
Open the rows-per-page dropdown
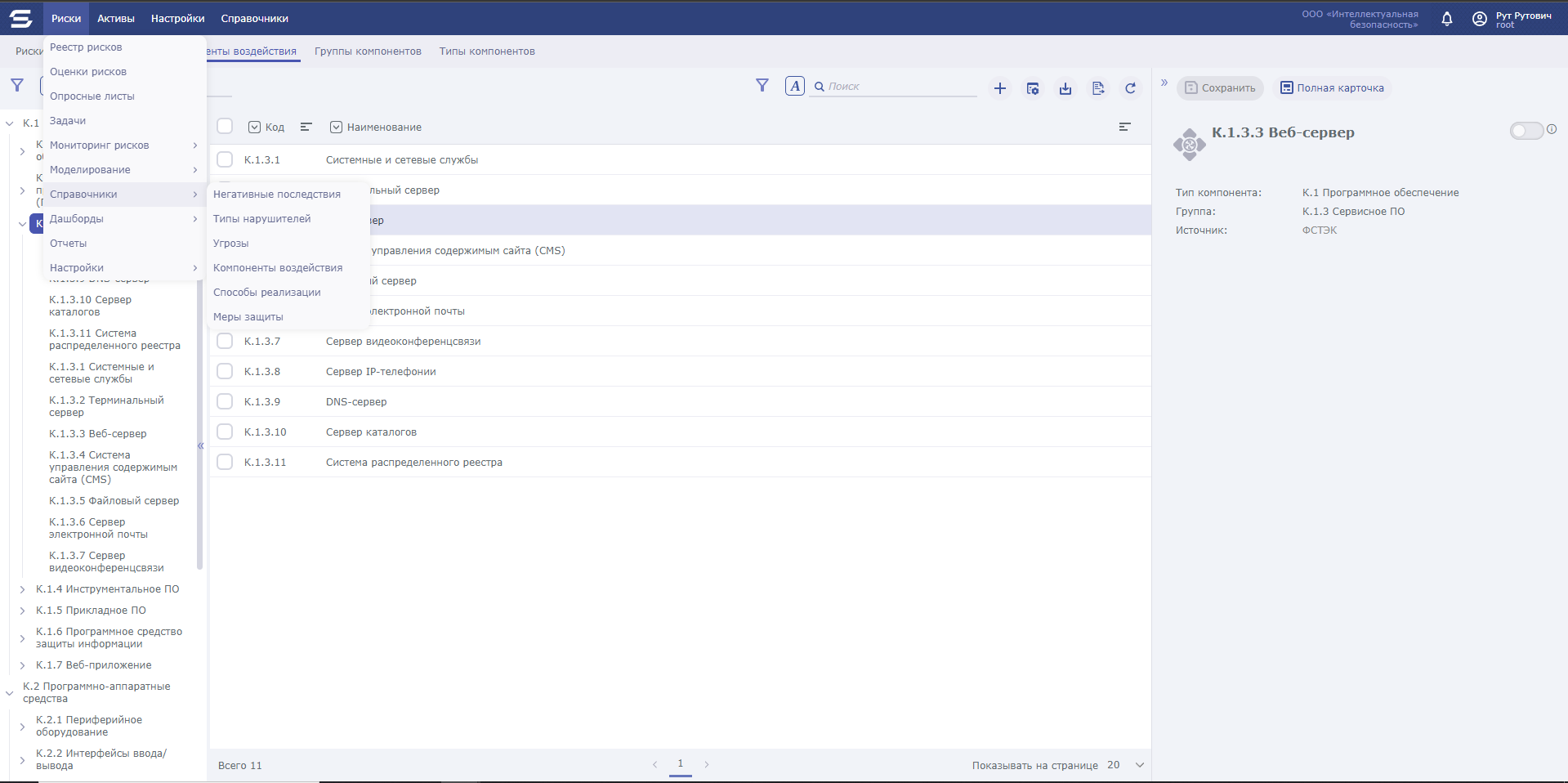click(x=1140, y=765)
